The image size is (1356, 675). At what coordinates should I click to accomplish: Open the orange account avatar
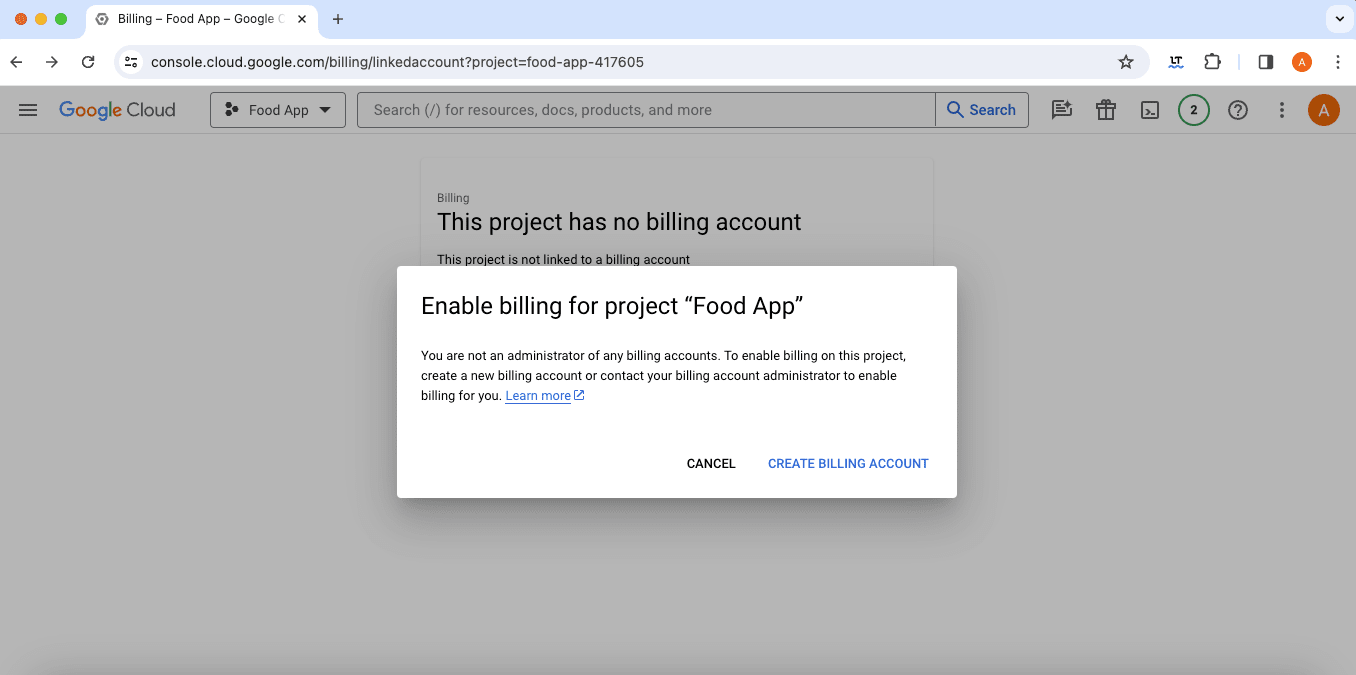tap(1323, 110)
